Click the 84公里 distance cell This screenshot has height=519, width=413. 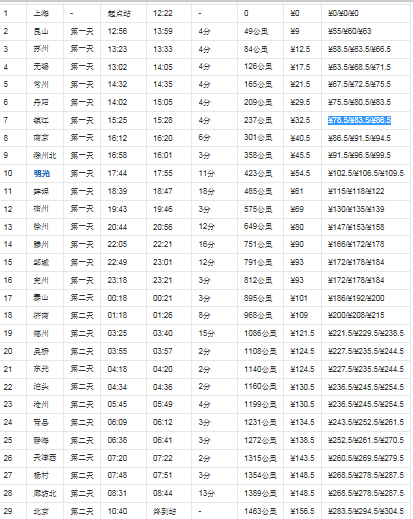click(x=256, y=49)
